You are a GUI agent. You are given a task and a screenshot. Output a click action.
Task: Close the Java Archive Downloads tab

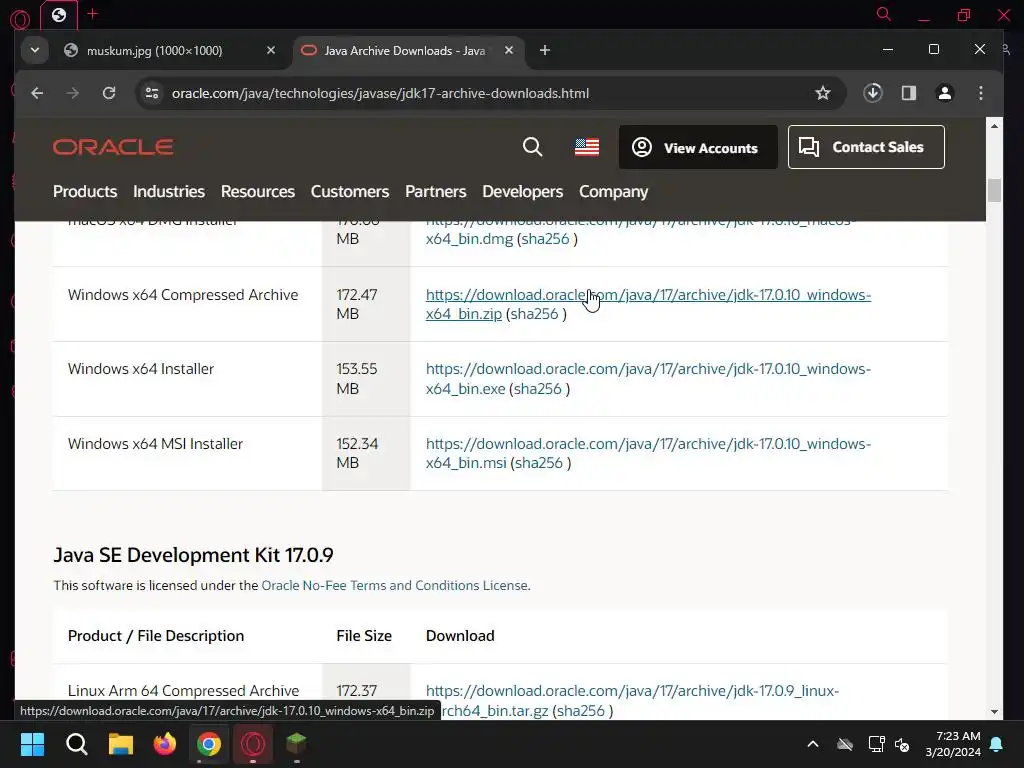click(x=509, y=50)
